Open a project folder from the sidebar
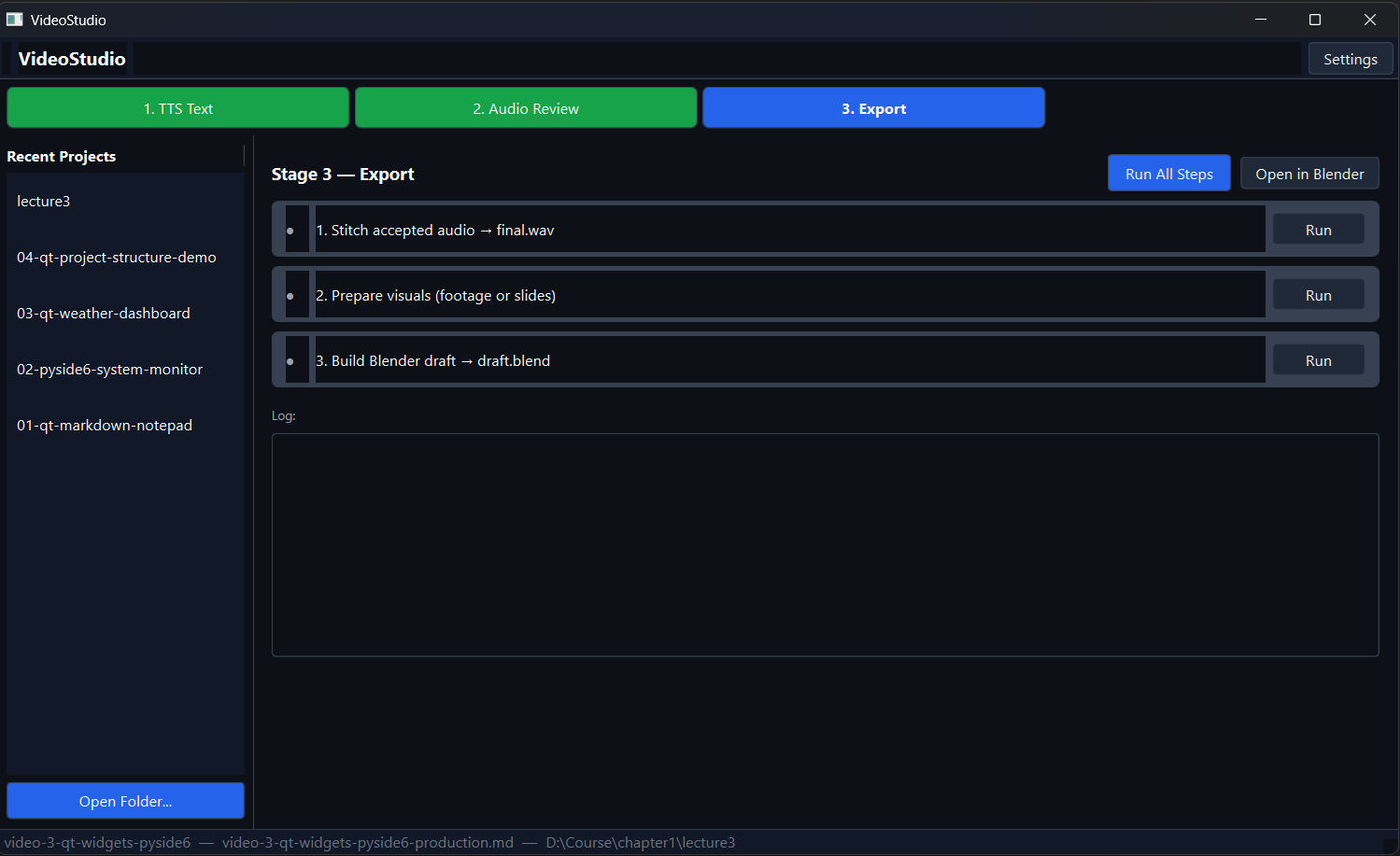This screenshot has width=1400, height=856. pos(125,800)
